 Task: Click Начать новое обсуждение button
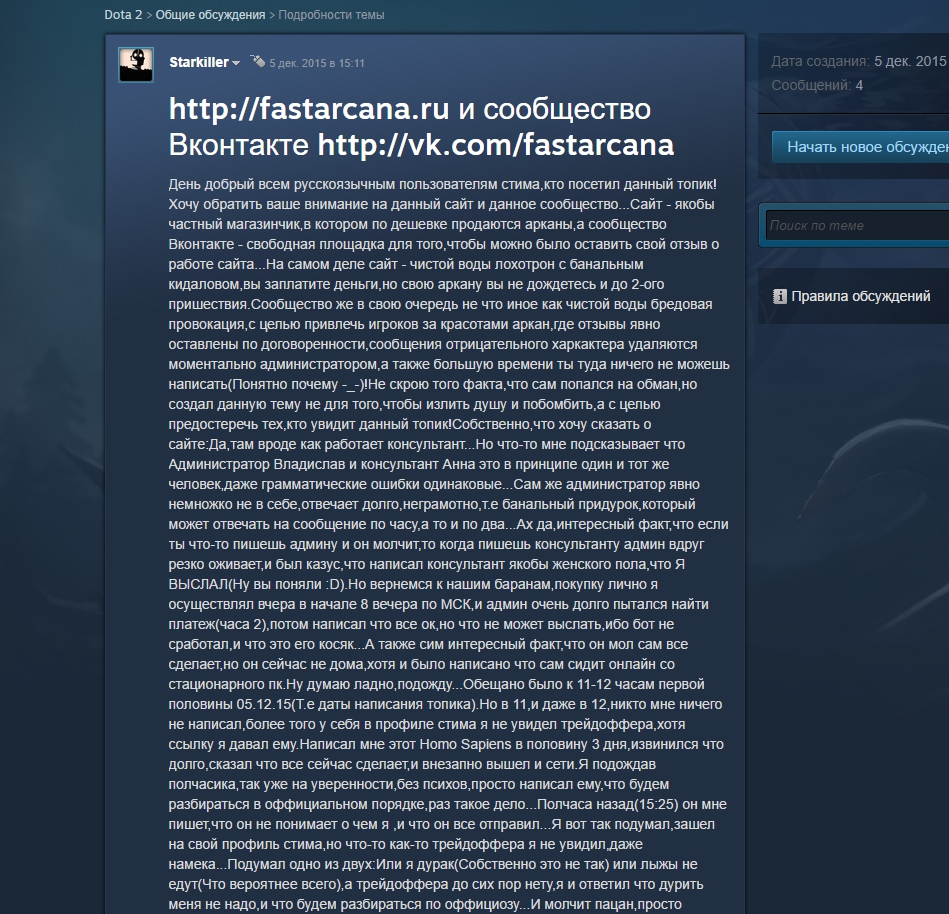coord(860,147)
